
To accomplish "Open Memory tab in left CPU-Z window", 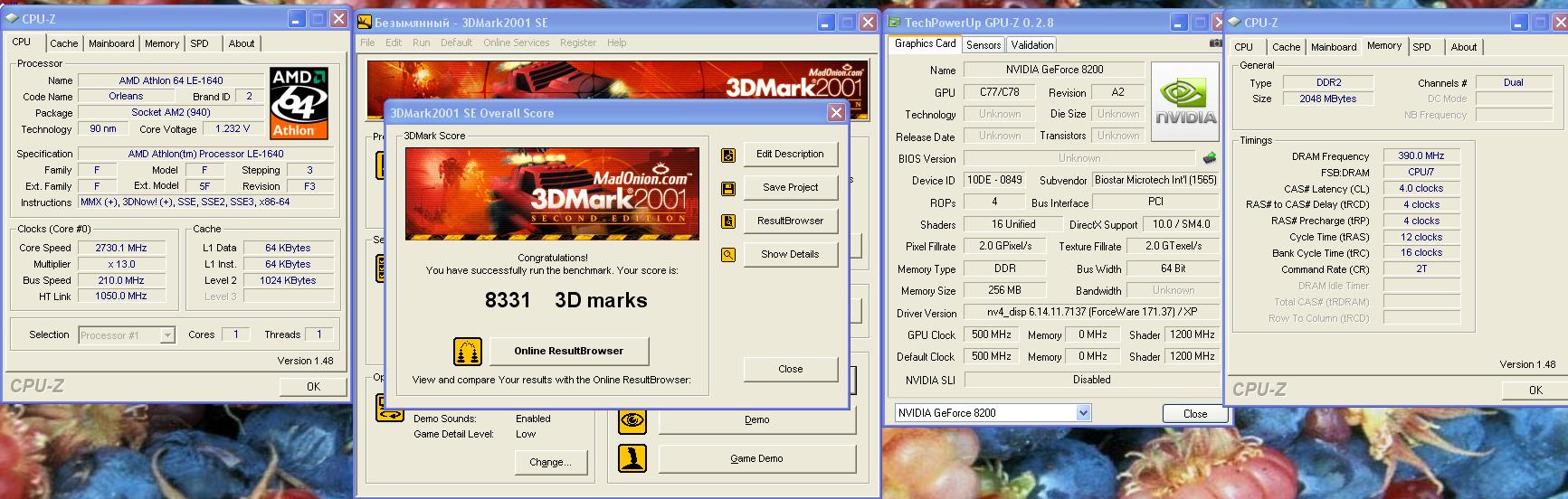I will [162, 43].
